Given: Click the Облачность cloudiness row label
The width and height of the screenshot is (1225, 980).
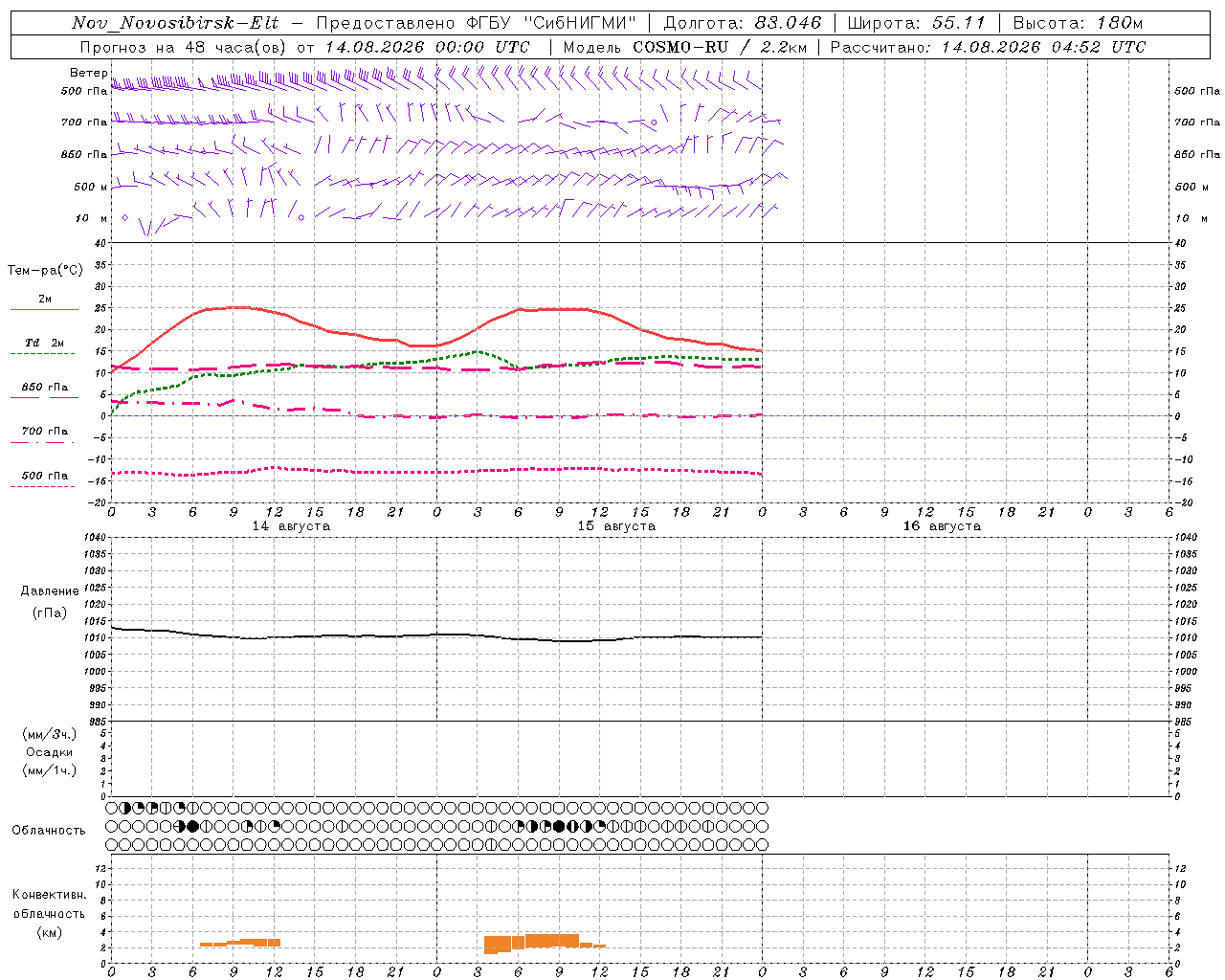Looking at the screenshot, I should click(x=49, y=830).
